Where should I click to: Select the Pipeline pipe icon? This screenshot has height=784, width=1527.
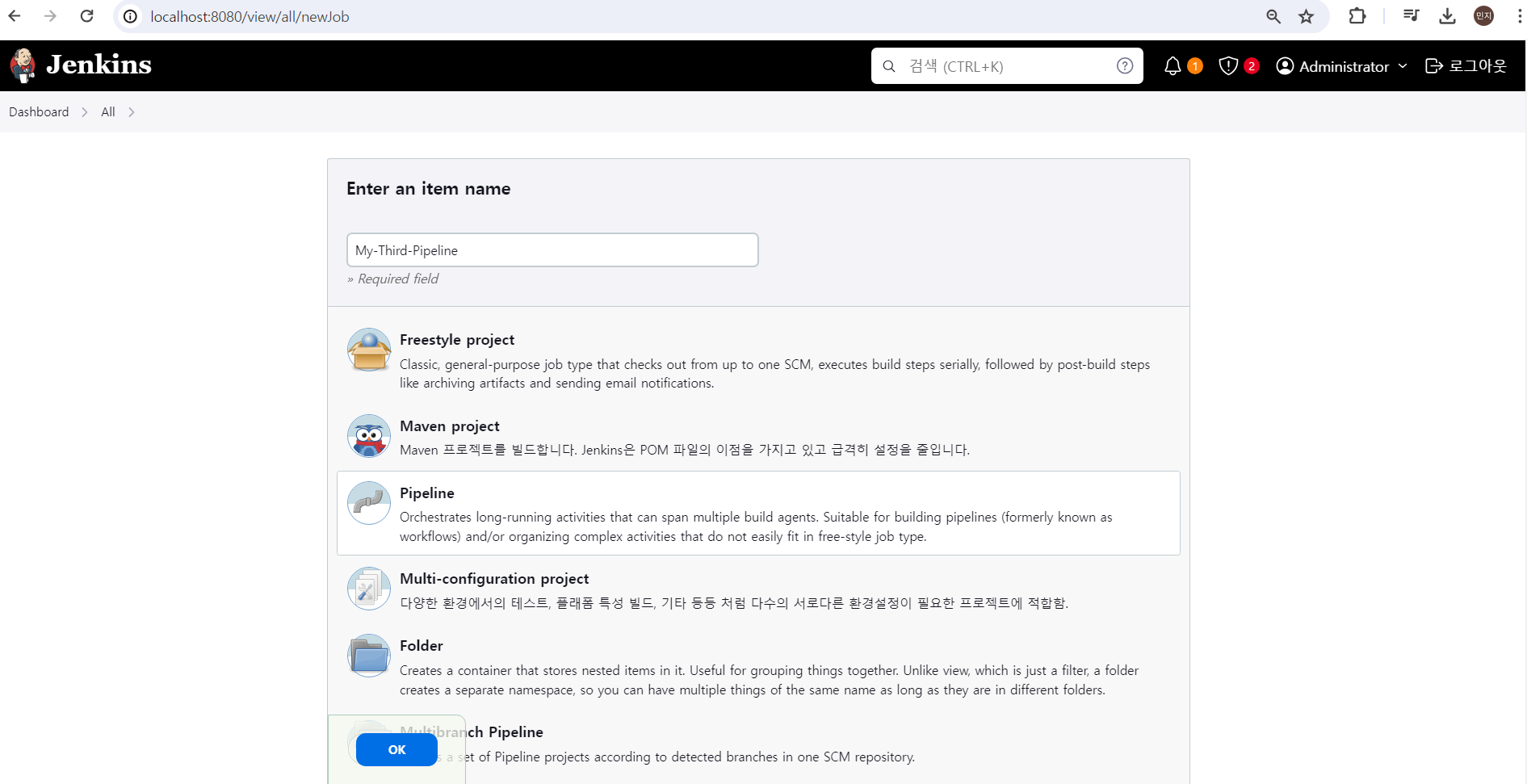pos(369,503)
